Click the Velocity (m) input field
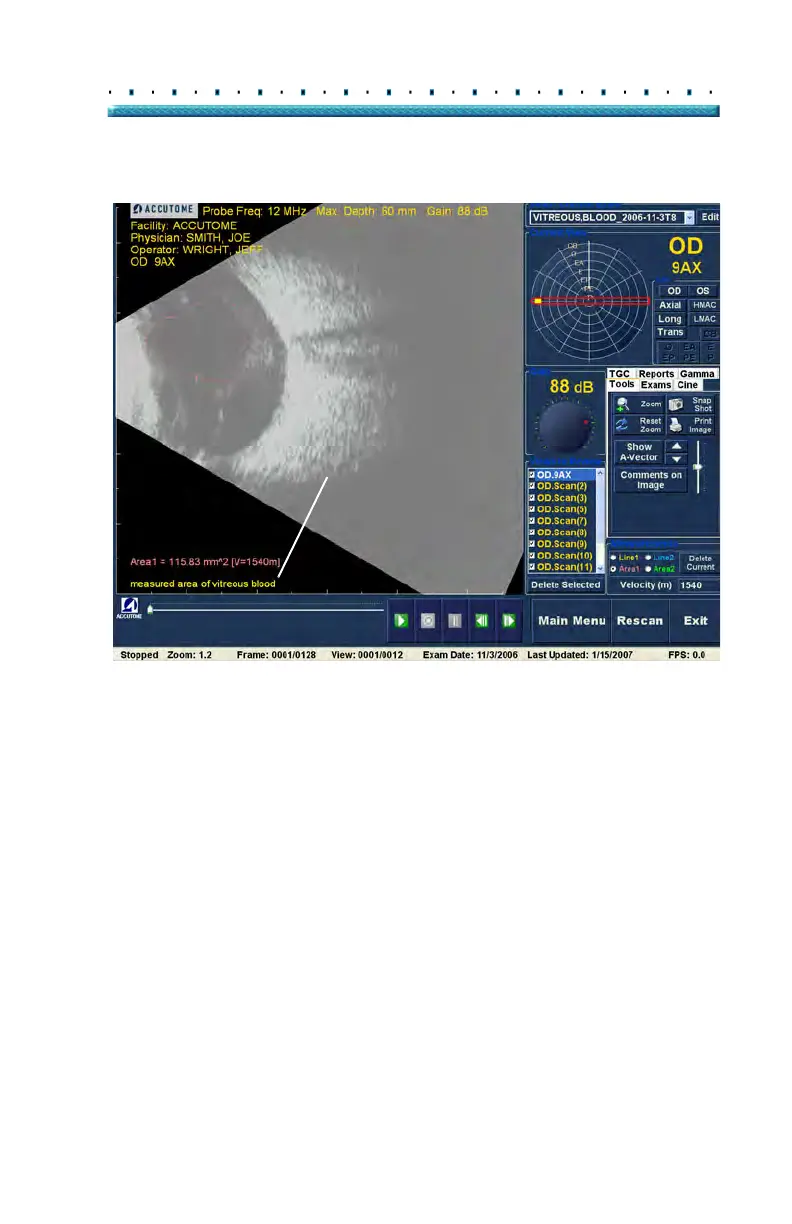792x1224 pixels. 697,585
